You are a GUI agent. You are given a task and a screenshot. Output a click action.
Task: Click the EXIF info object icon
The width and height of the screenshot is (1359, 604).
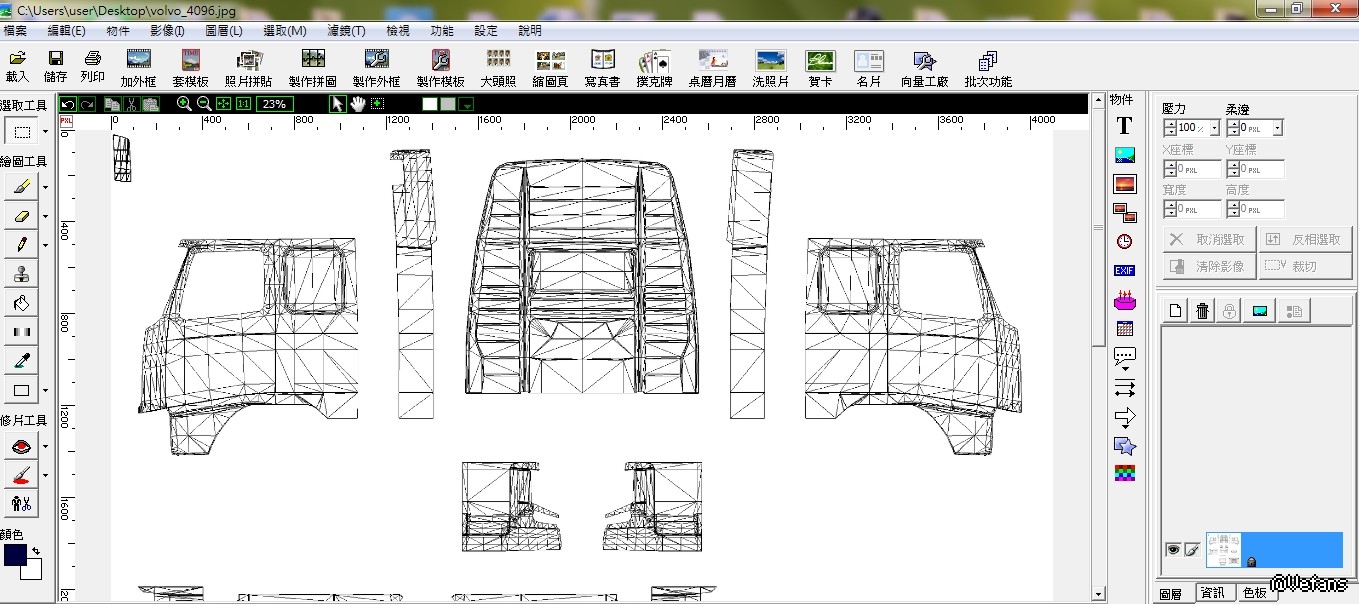[1124, 270]
